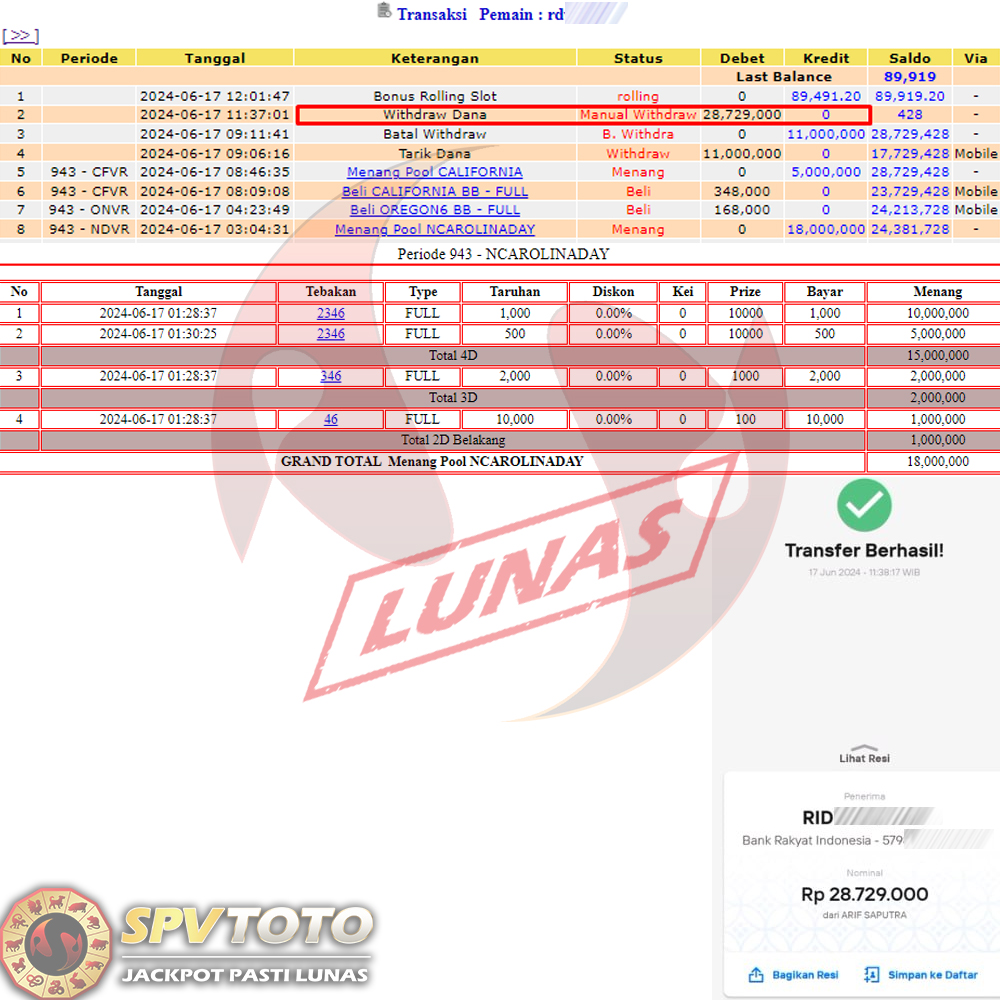1000x1000 pixels.
Task: Open Beli CALIFORNIA BB - FULL link
Action: 434,191
